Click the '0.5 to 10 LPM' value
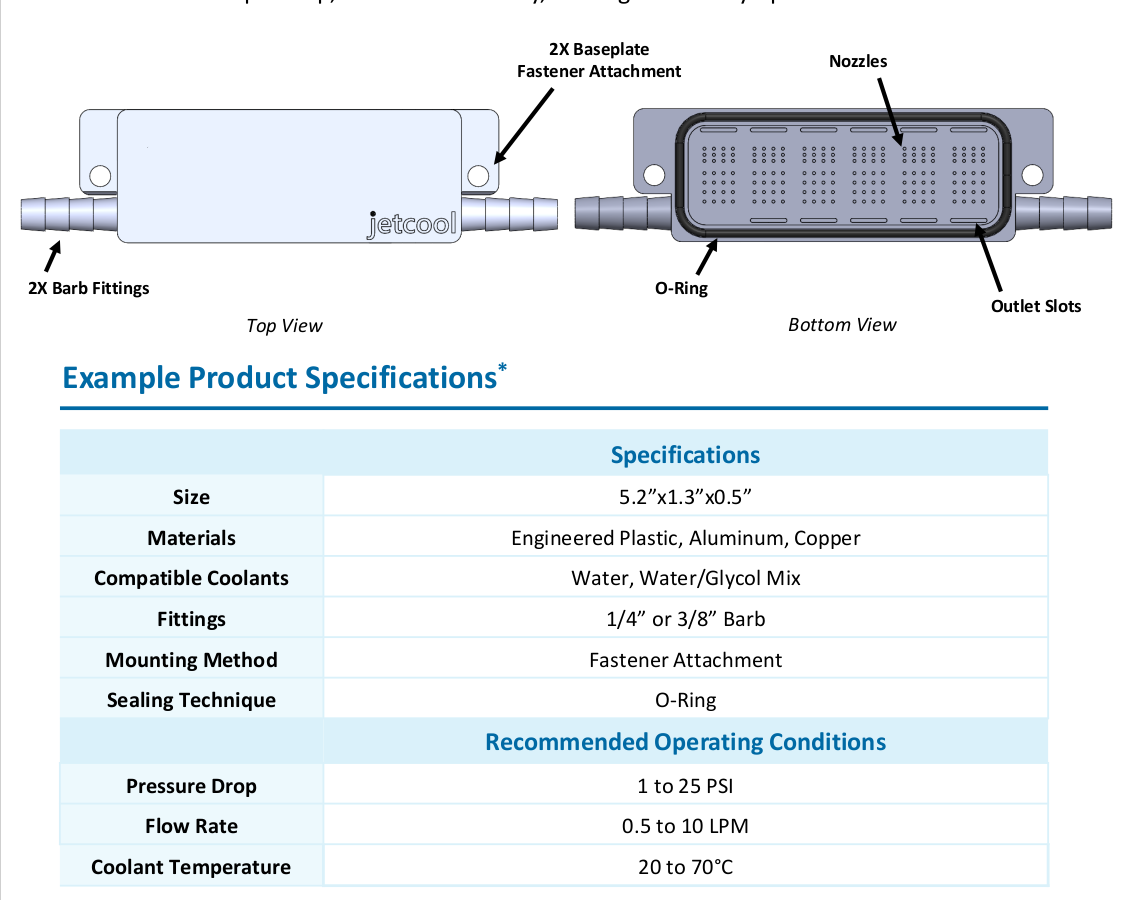The image size is (1144, 900). pyautogui.click(x=685, y=826)
